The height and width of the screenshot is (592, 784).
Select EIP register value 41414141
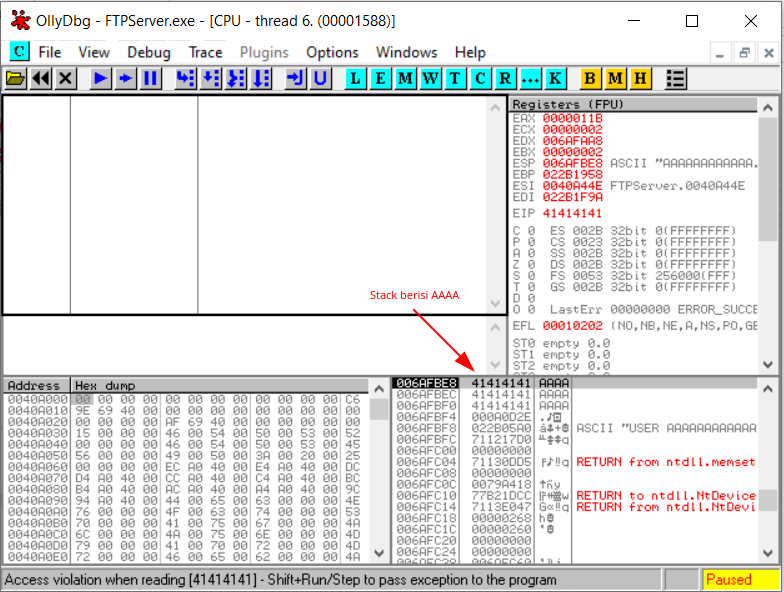tap(572, 214)
